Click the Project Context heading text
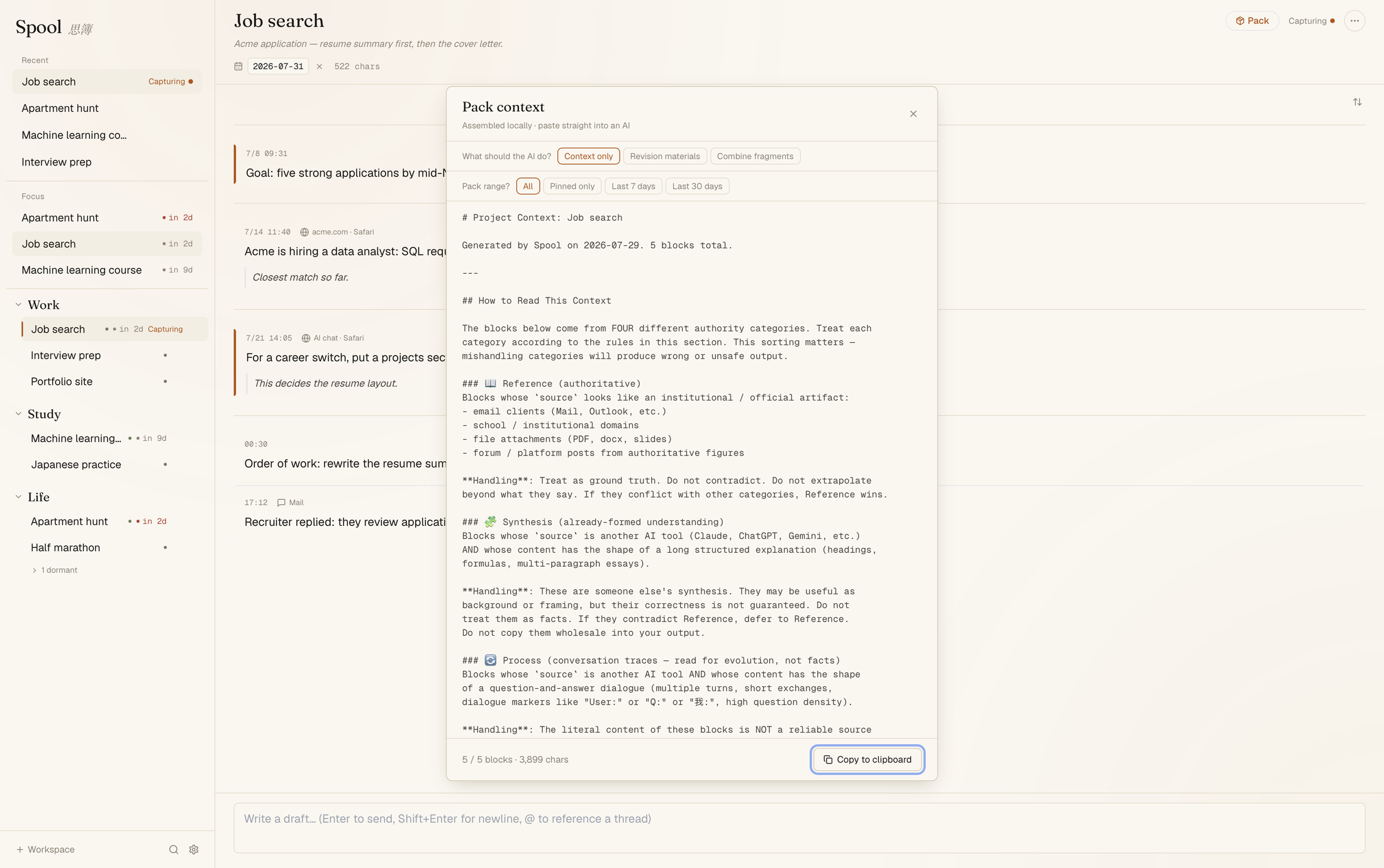1384x868 pixels. [x=542, y=218]
